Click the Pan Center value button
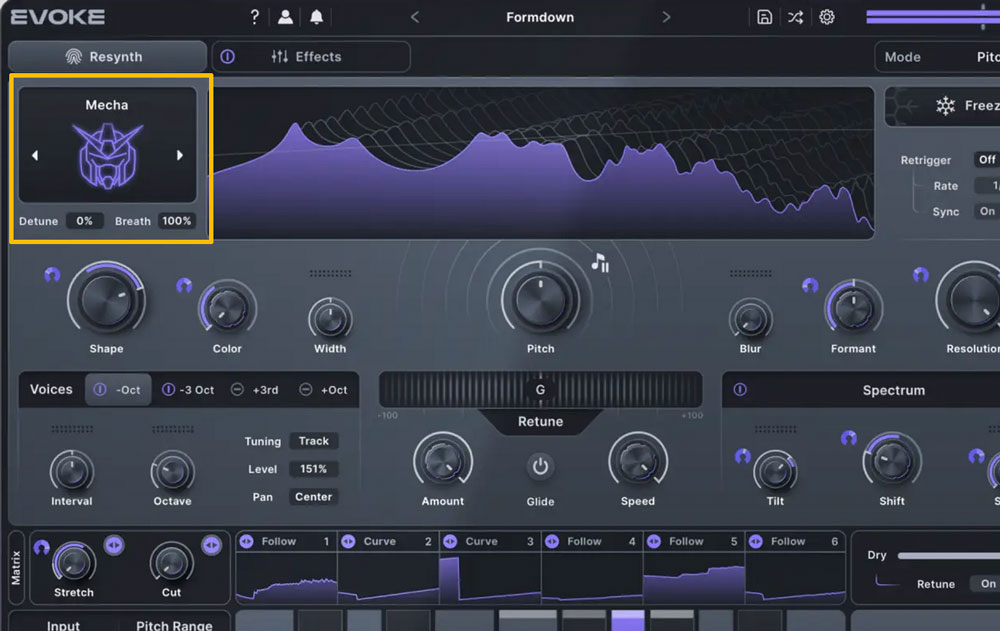1000x631 pixels. pos(314,497)
